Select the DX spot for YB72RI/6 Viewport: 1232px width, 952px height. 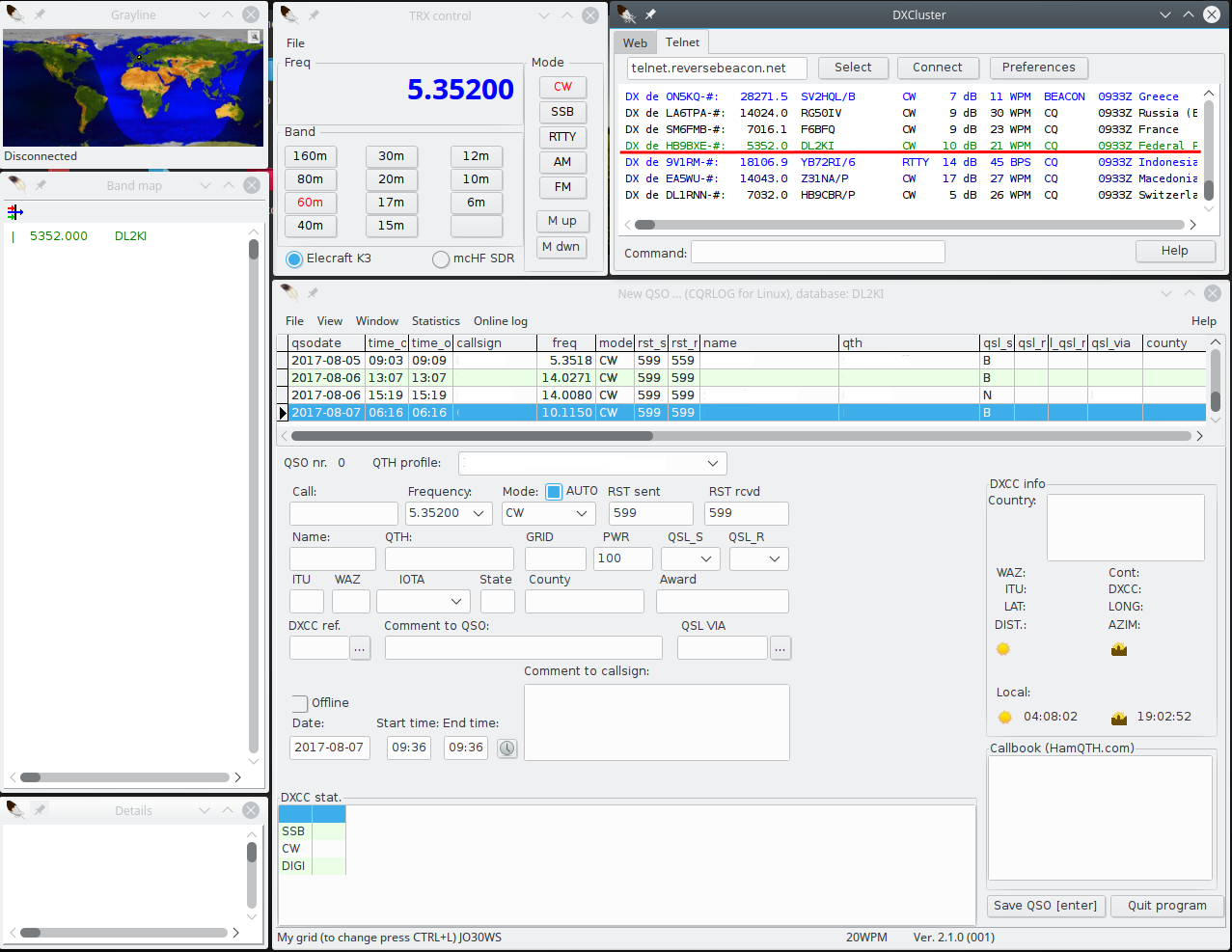(x=910, y=162)
